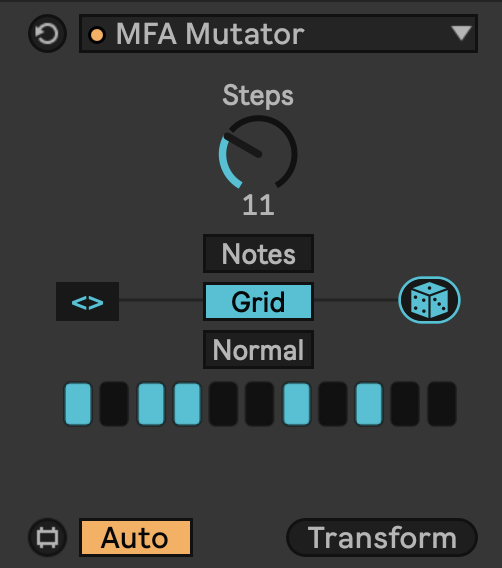Viewport: 502px width, 568px height.
Task: Click the circular reset arrow icon
Action: (x=47, y=34)
